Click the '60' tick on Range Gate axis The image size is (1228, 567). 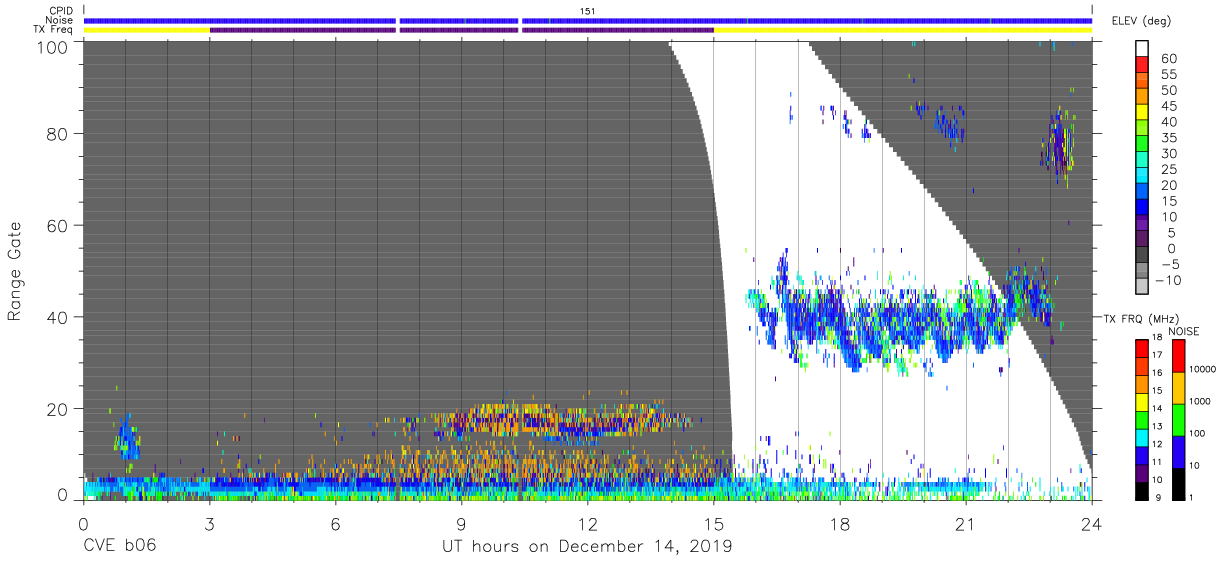point(57,225)
